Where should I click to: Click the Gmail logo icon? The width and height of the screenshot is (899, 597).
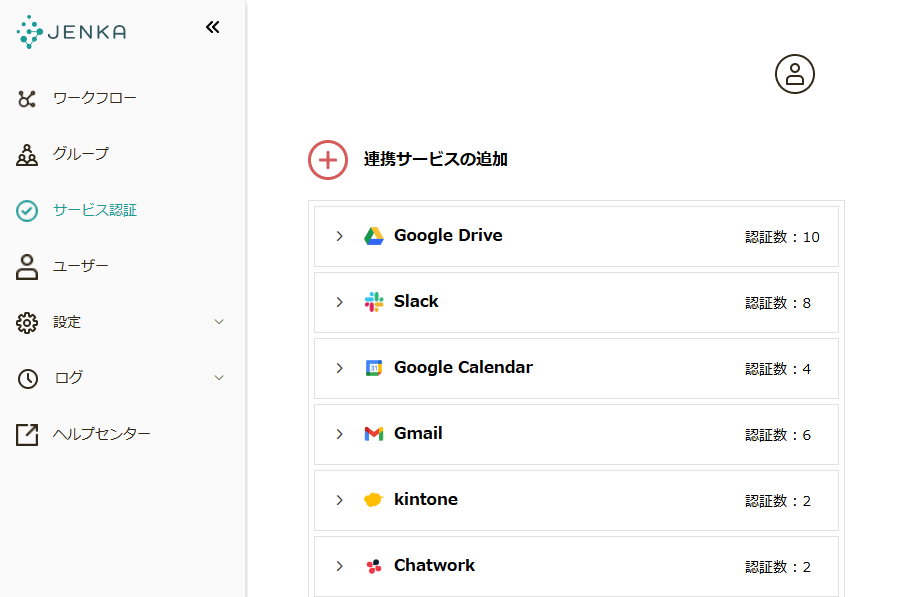[x=374, y=434]
